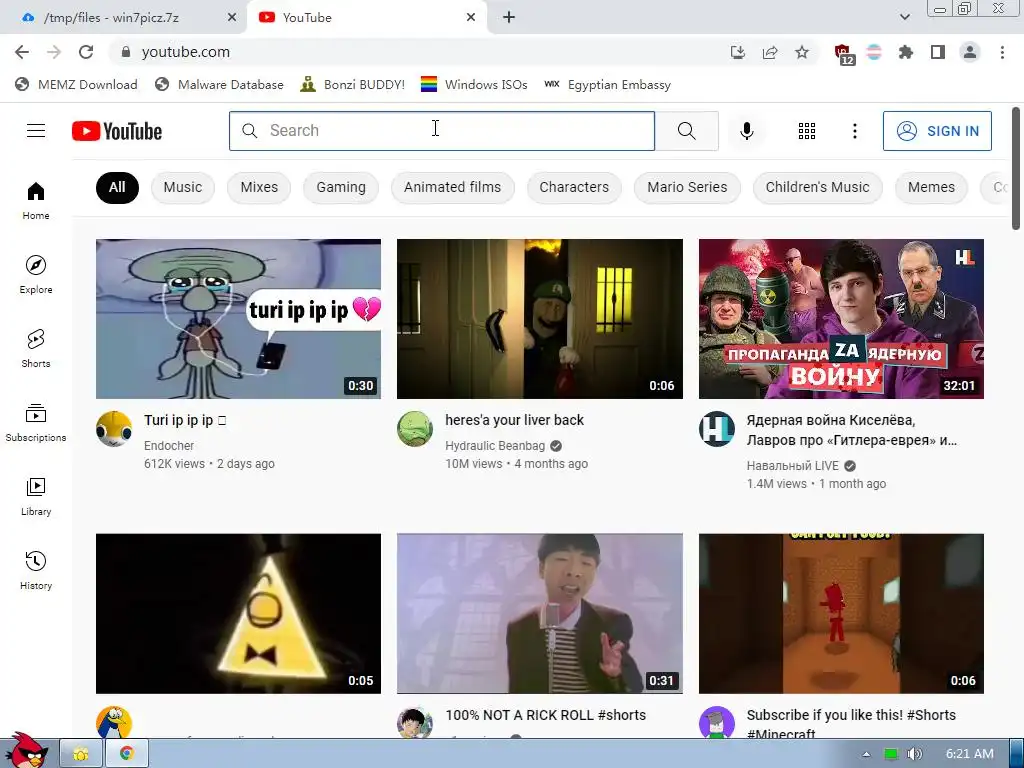Click the taskbar volume speaker icon
The height and width of the screenshot is (768, 1024).
(x=914, y=754)
